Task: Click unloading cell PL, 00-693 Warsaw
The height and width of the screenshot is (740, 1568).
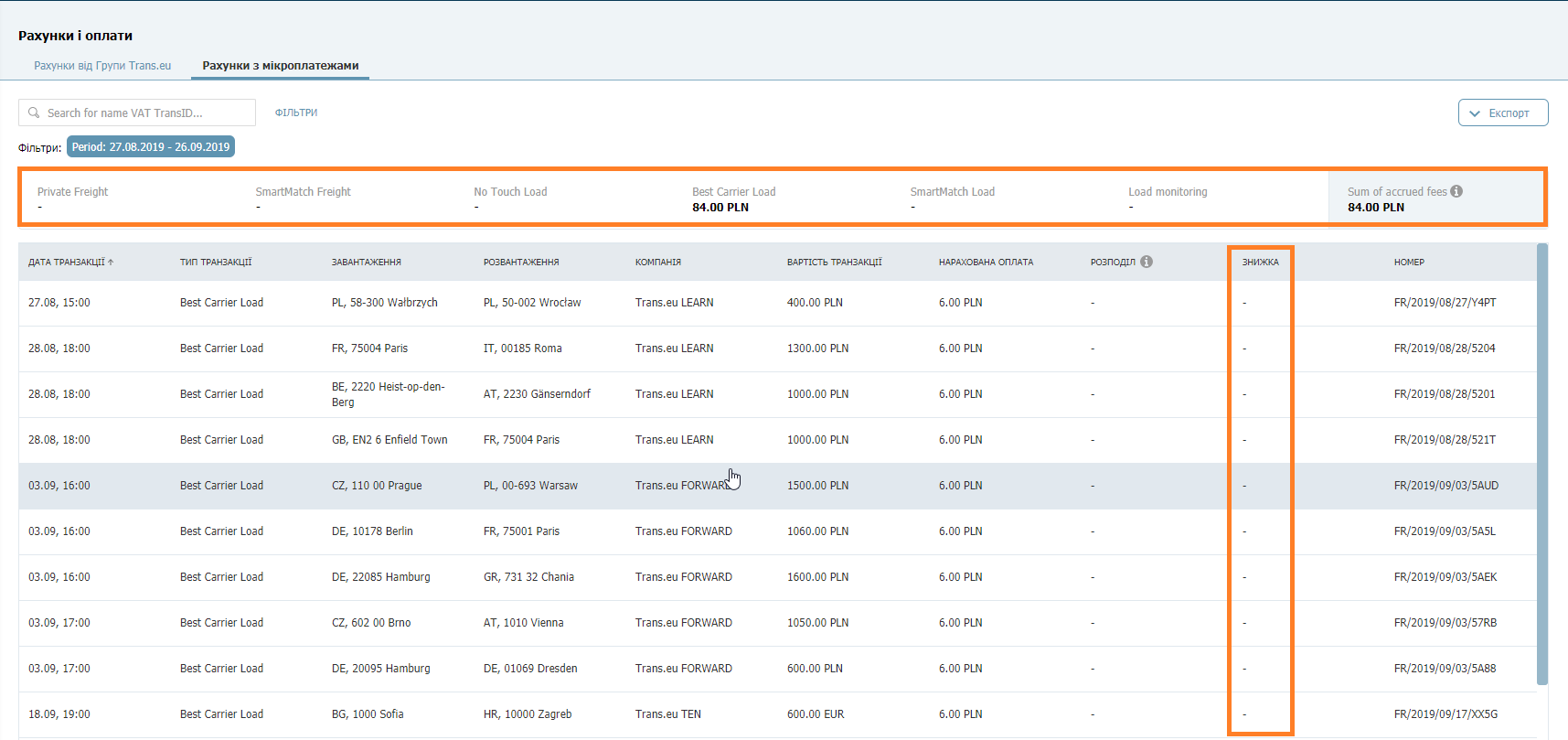Action: click(x=530, y=486)
